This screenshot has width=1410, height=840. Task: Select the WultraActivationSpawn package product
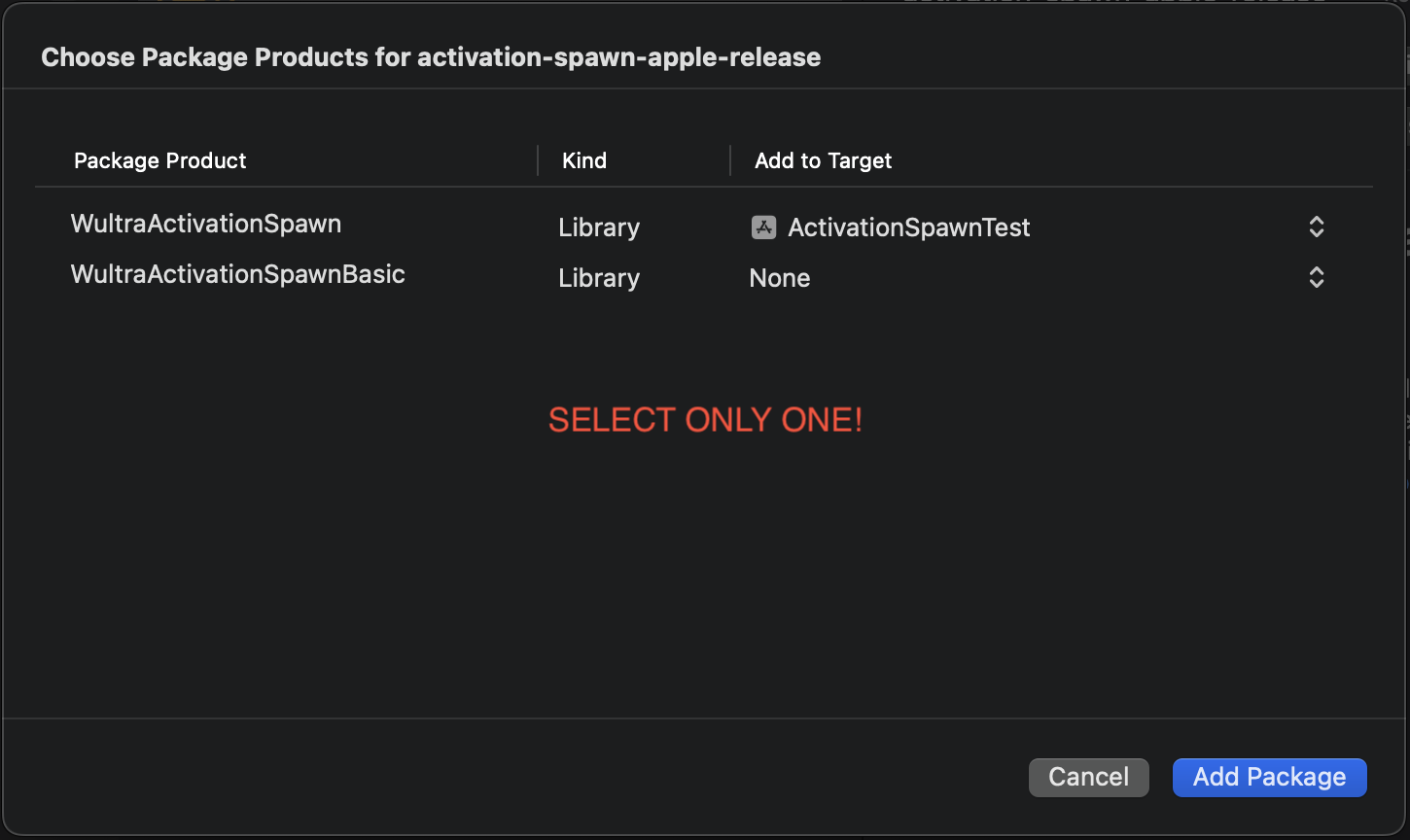206,224
